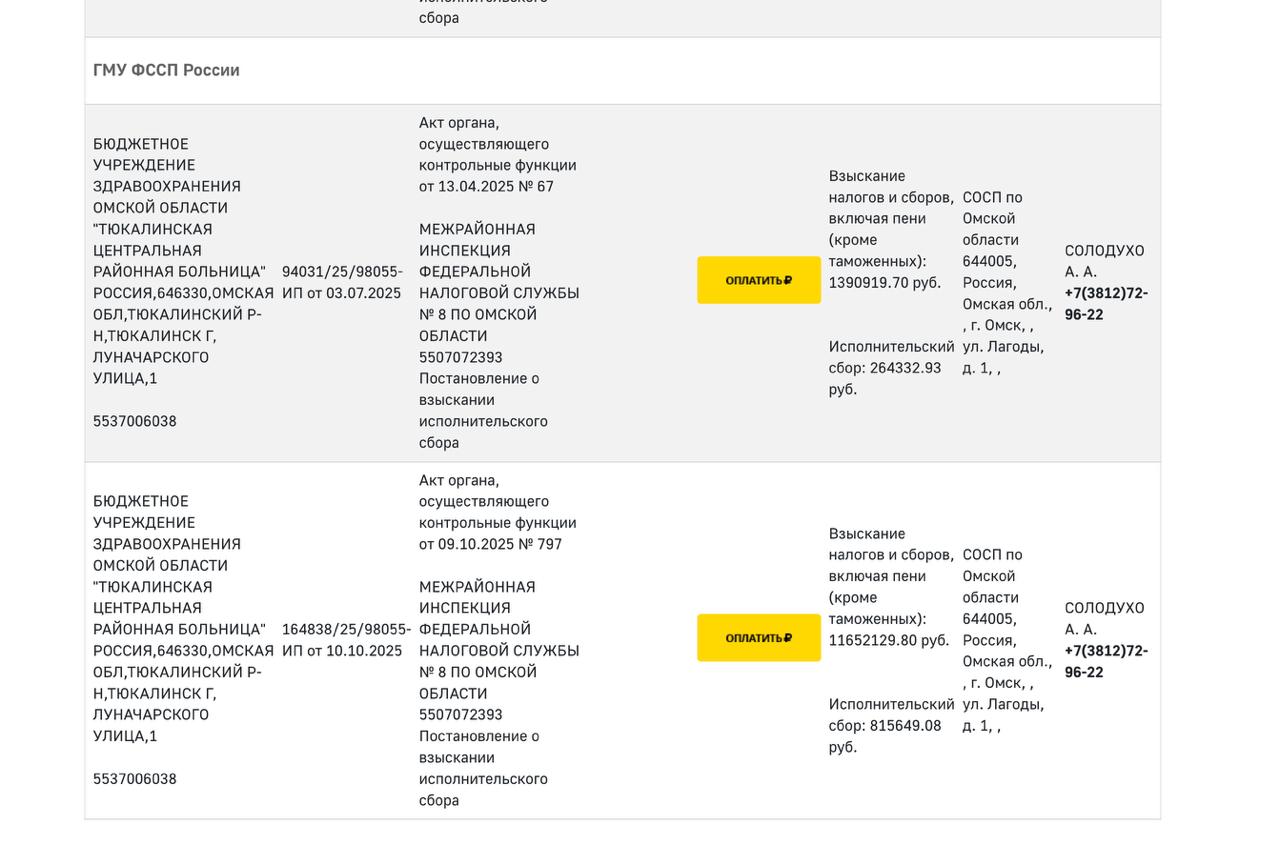The image size is (1280, 845).
Task: Click the bailiff name СОЛОДУХО А. А. in the second row
Action: (1104, 618)
